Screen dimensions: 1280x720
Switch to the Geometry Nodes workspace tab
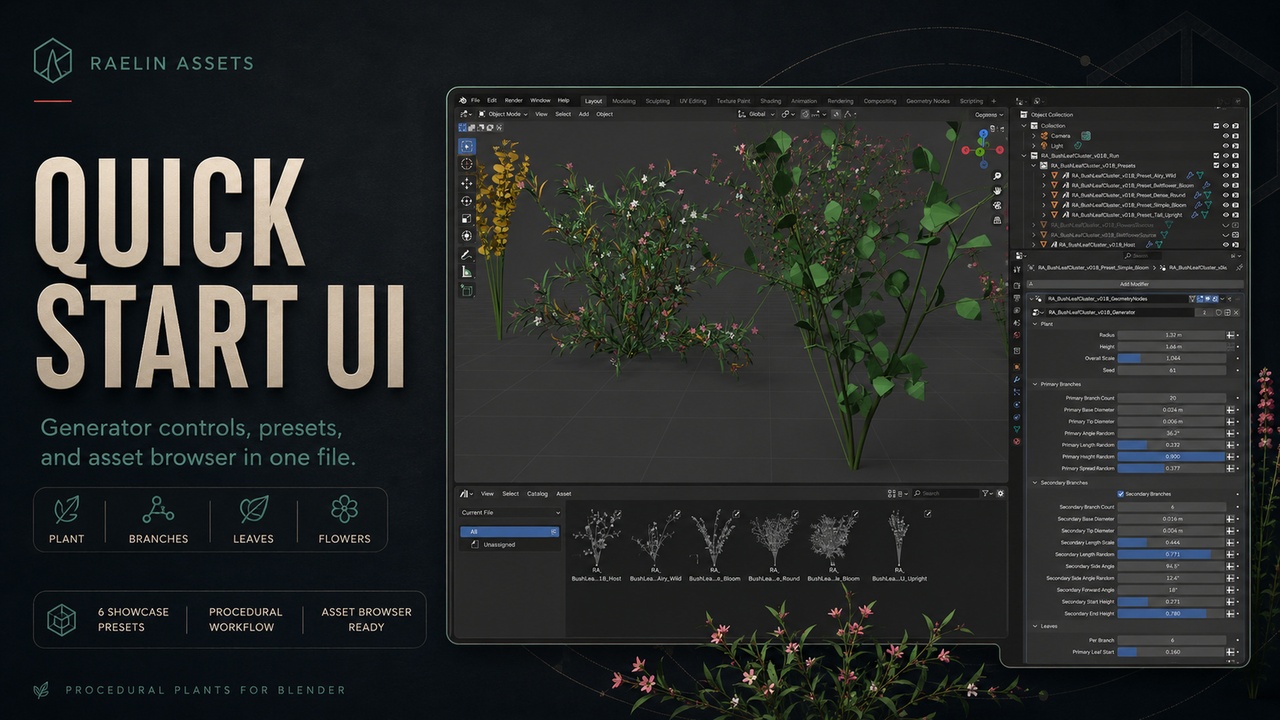click(928, 101)
